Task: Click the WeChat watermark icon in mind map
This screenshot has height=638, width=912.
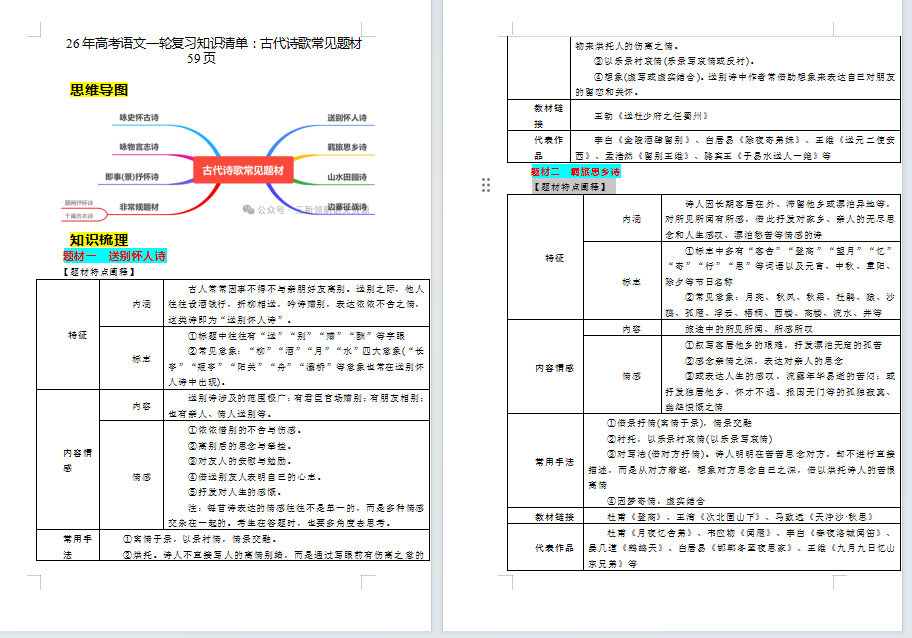Action: pyautogui.click(x=247, y=210)
